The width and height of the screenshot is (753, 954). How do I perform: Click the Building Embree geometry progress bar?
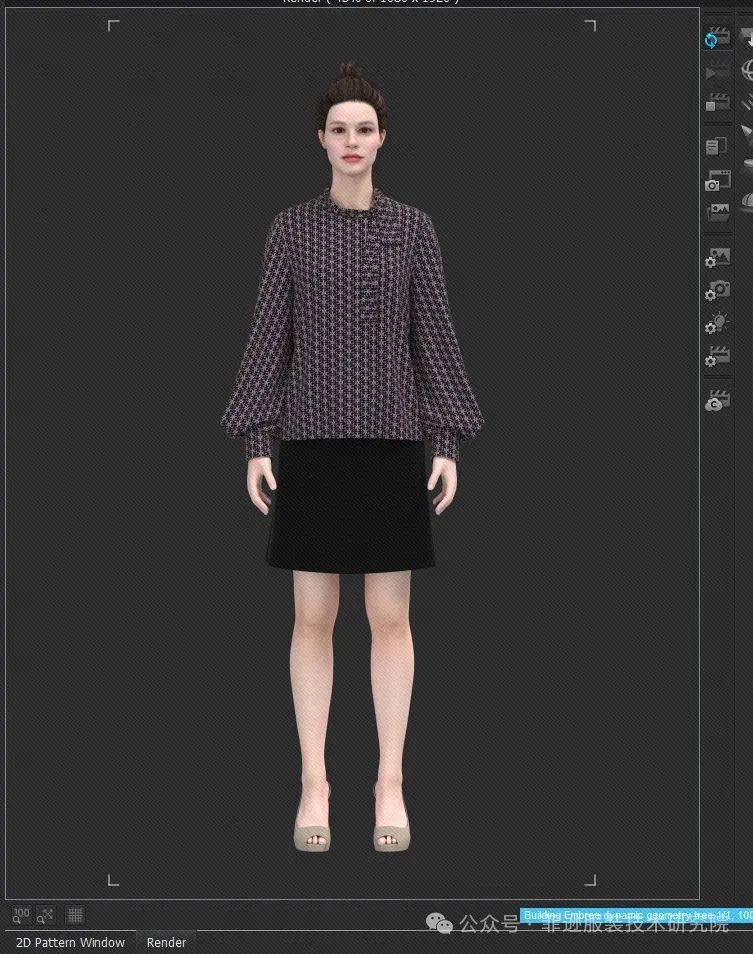pos(636,915)
